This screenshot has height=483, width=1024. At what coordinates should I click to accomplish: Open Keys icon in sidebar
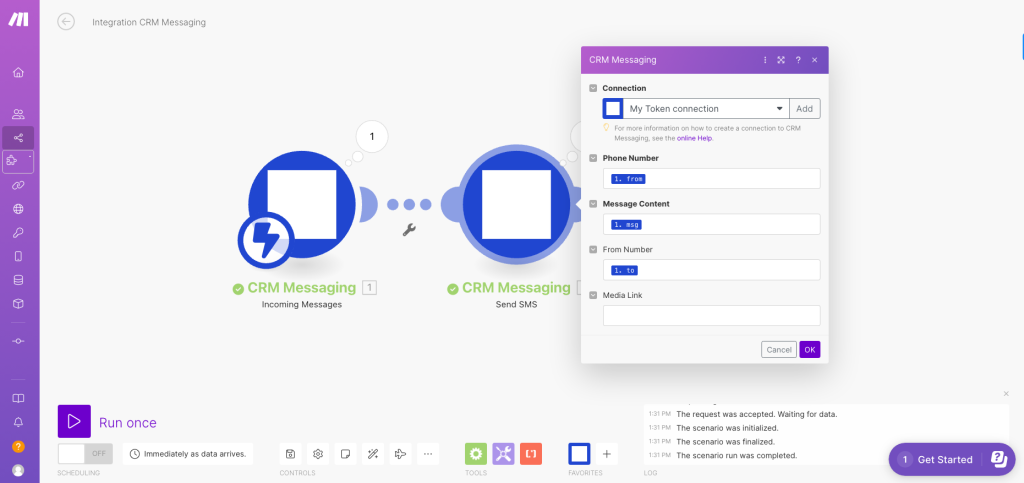(x=18, y=233)
